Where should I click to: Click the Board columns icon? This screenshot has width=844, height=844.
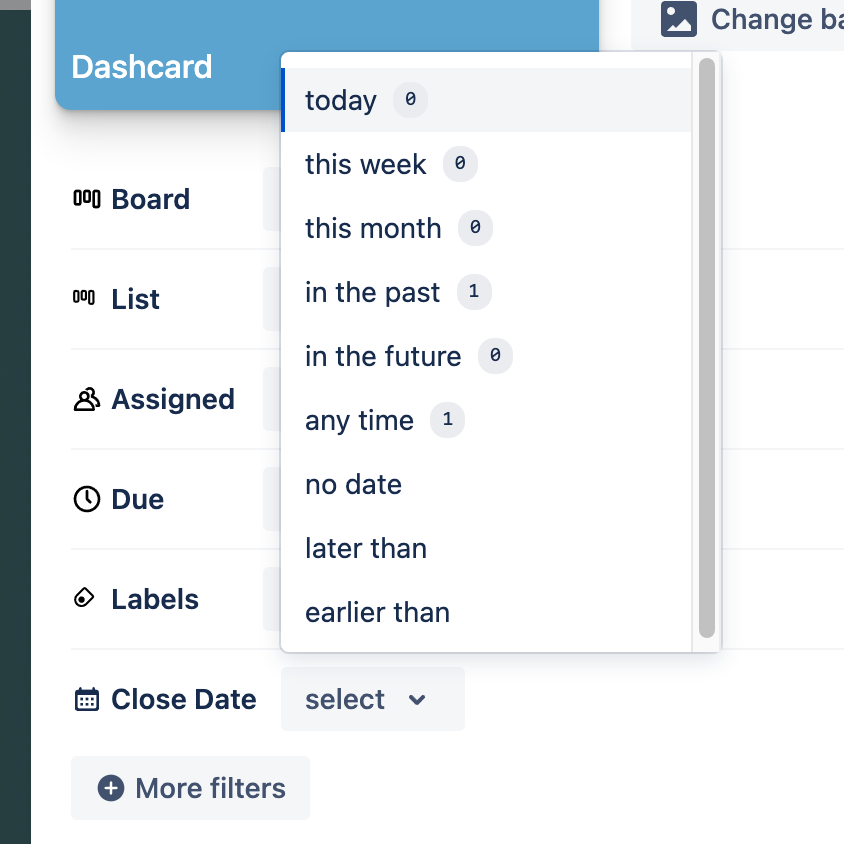[x=87, y=199]
